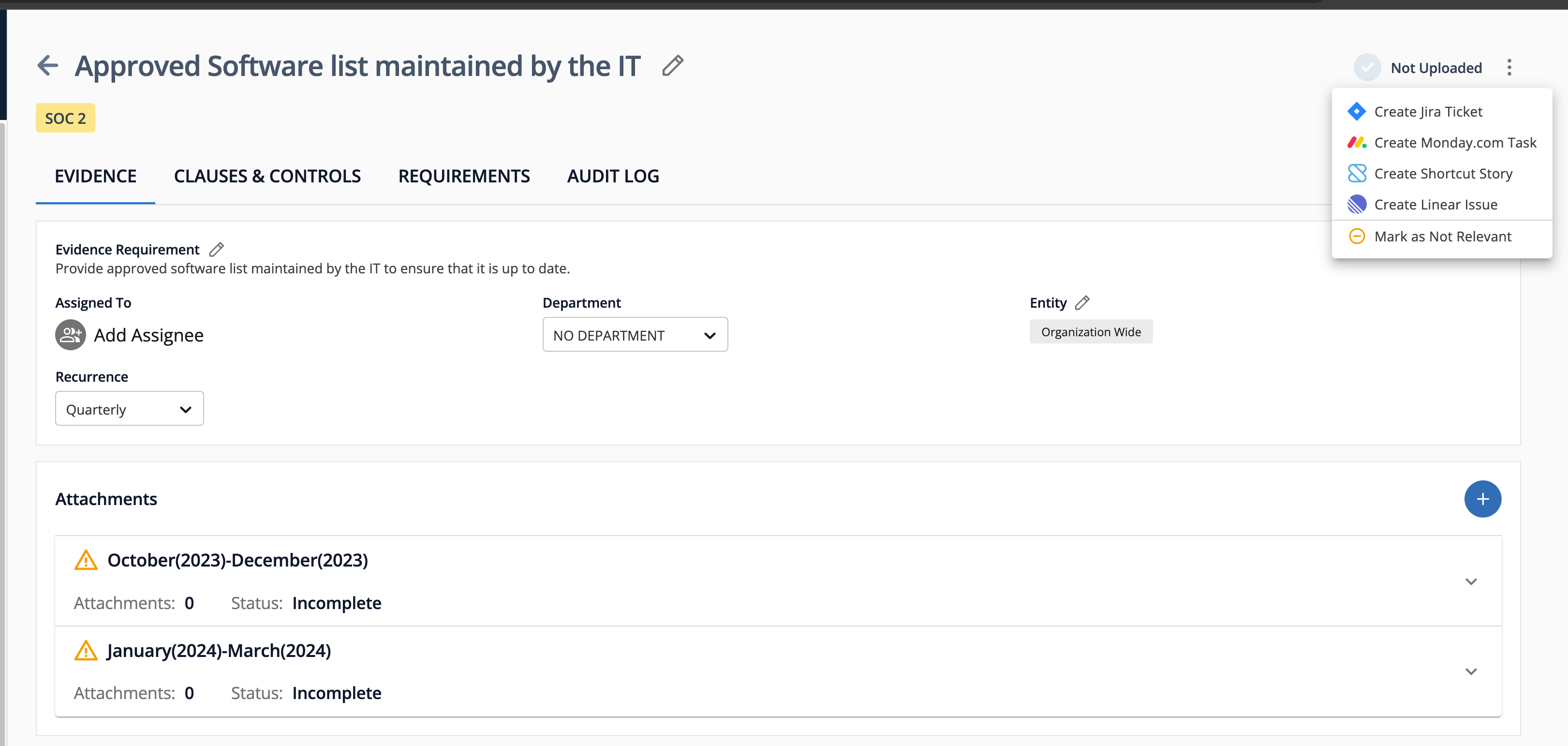Viewport: 1568px width, 746px height.
Task: Click the Not Uploaded status label
Action: tap(1436, 68)
